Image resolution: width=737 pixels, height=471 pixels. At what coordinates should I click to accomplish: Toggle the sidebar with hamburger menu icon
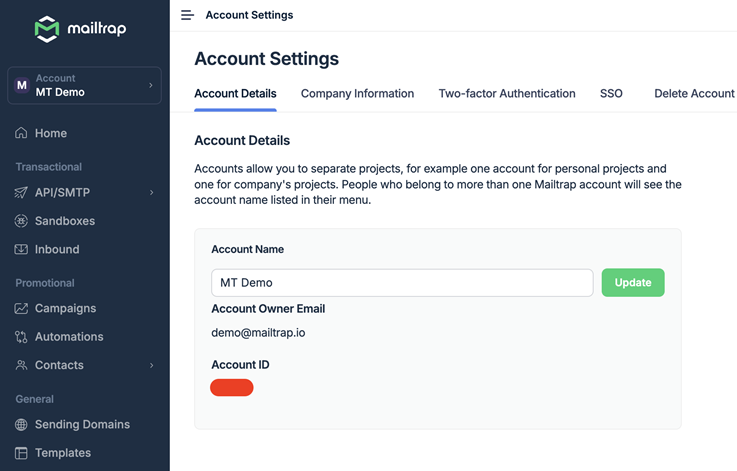187,15
